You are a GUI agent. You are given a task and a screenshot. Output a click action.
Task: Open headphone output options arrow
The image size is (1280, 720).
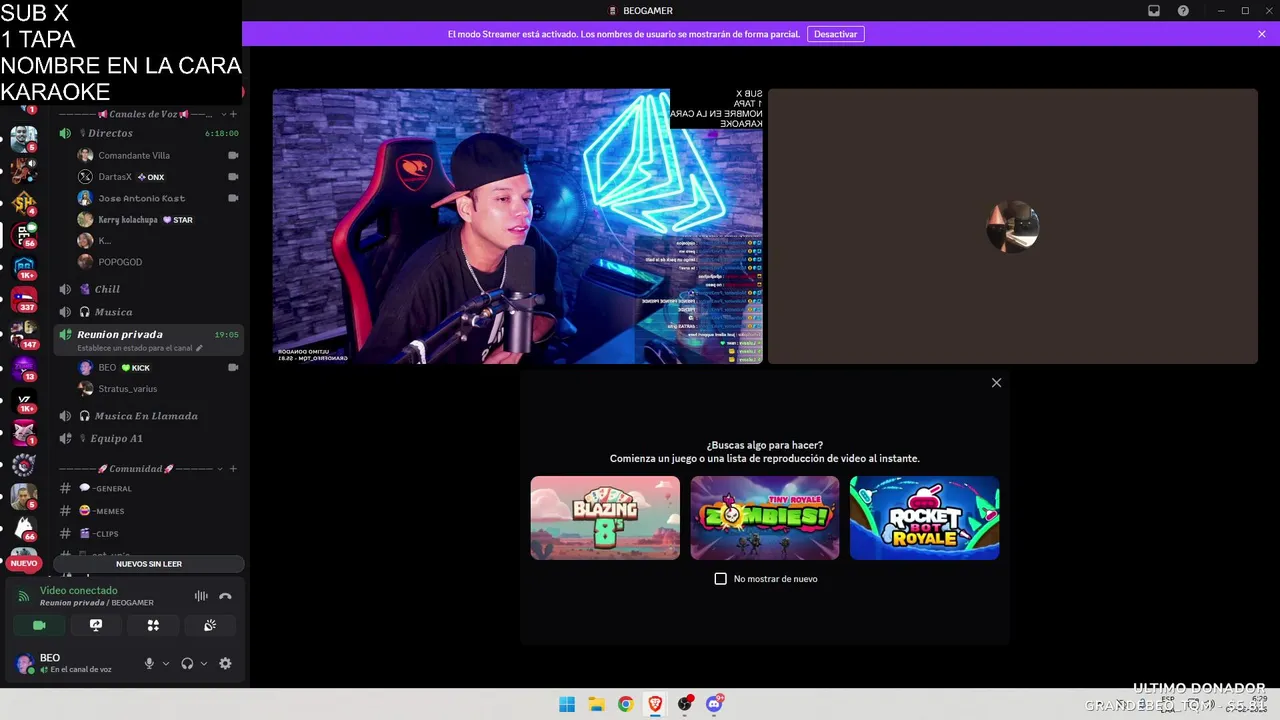(x=204, y=663)
